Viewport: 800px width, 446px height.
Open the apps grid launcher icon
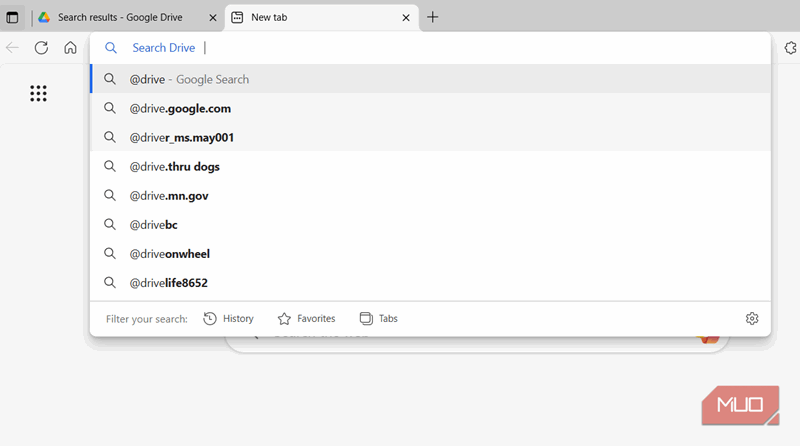(38, 93)
